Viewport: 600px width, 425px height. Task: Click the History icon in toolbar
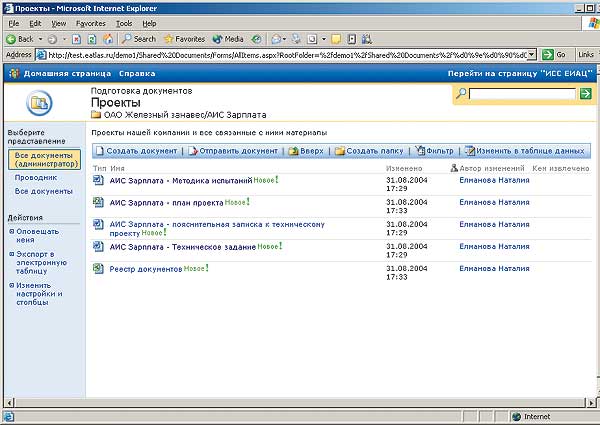coord(257,39)
